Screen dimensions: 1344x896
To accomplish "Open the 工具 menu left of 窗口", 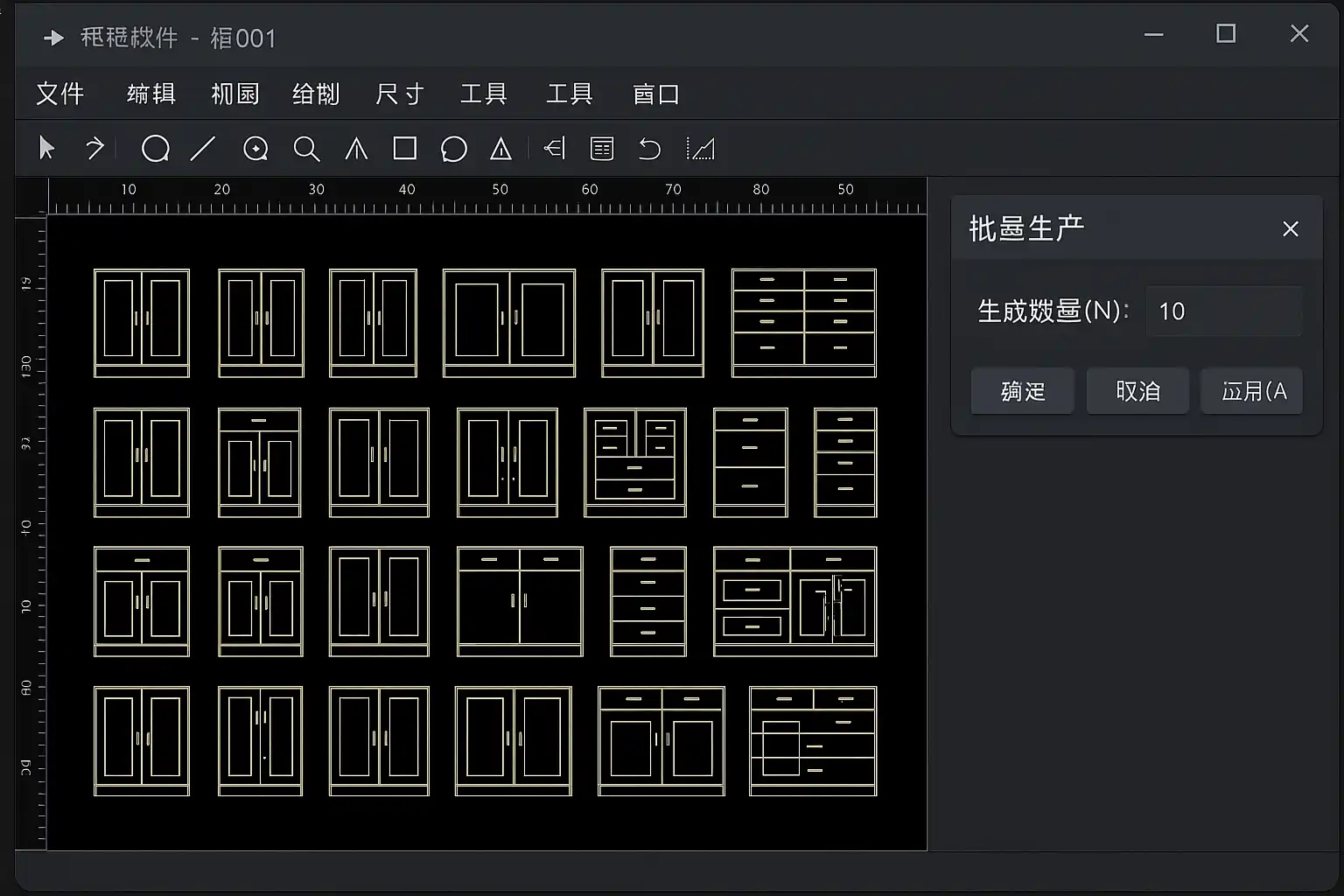I will pyautogui.click(x=570, y=94).
